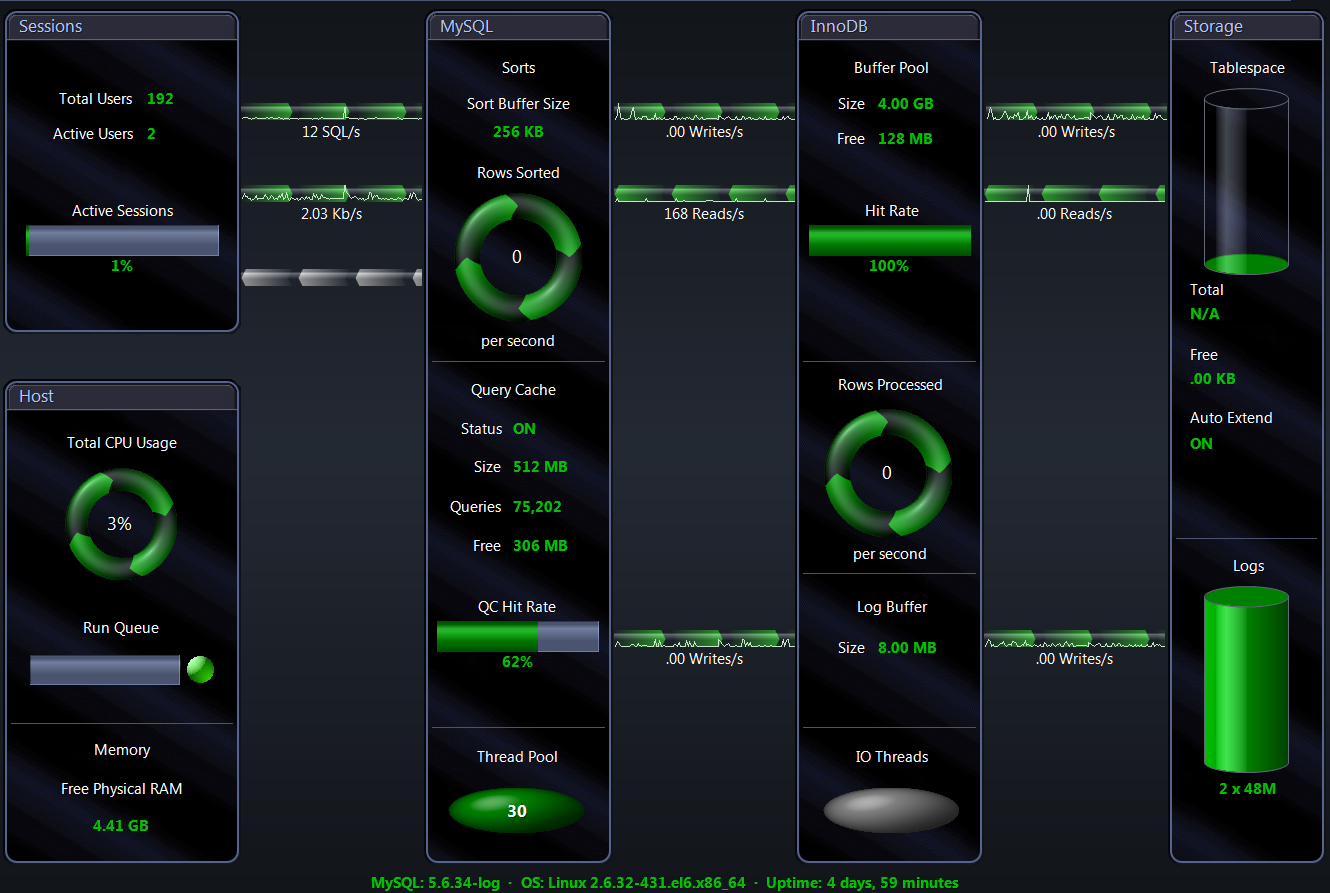
Task: Click the Hit Rate 100% value
Action: click(889, 266)
